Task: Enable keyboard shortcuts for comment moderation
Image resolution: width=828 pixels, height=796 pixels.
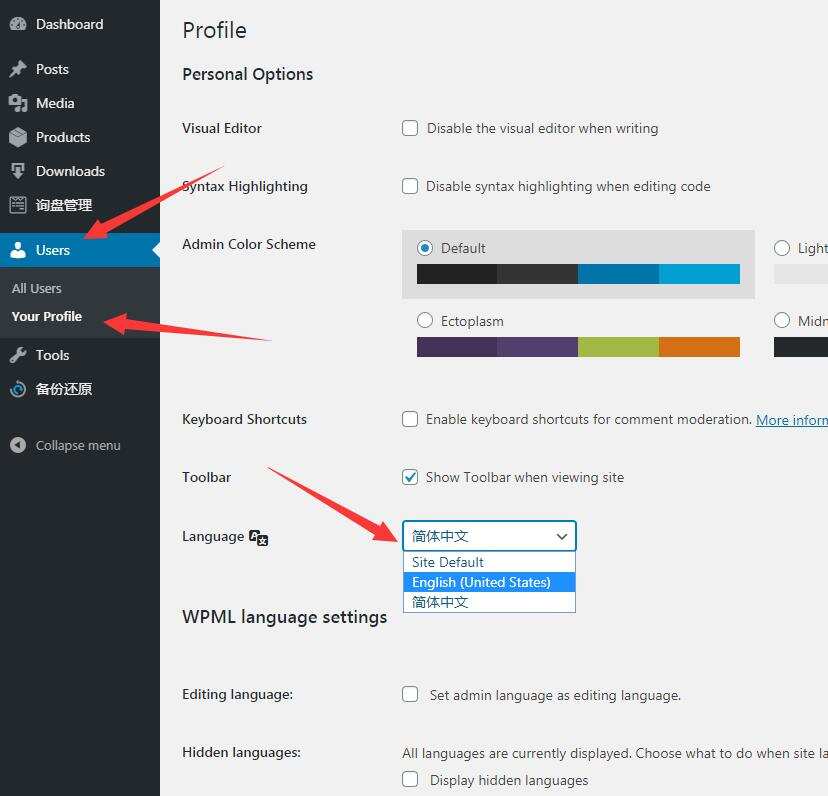Action: tap(410, 419)
